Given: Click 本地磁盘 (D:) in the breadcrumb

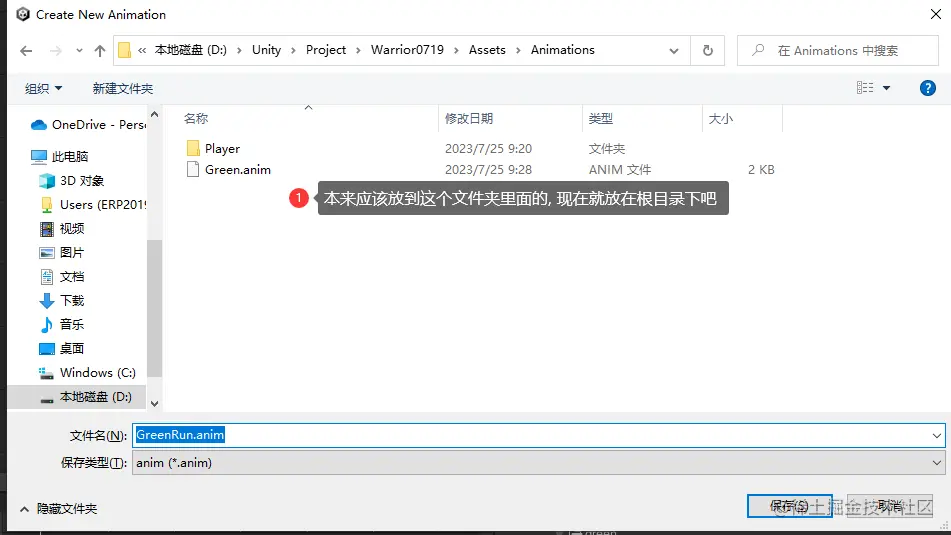Looking at the screenshot, I should pyautogui.click(x=190, y=50).
